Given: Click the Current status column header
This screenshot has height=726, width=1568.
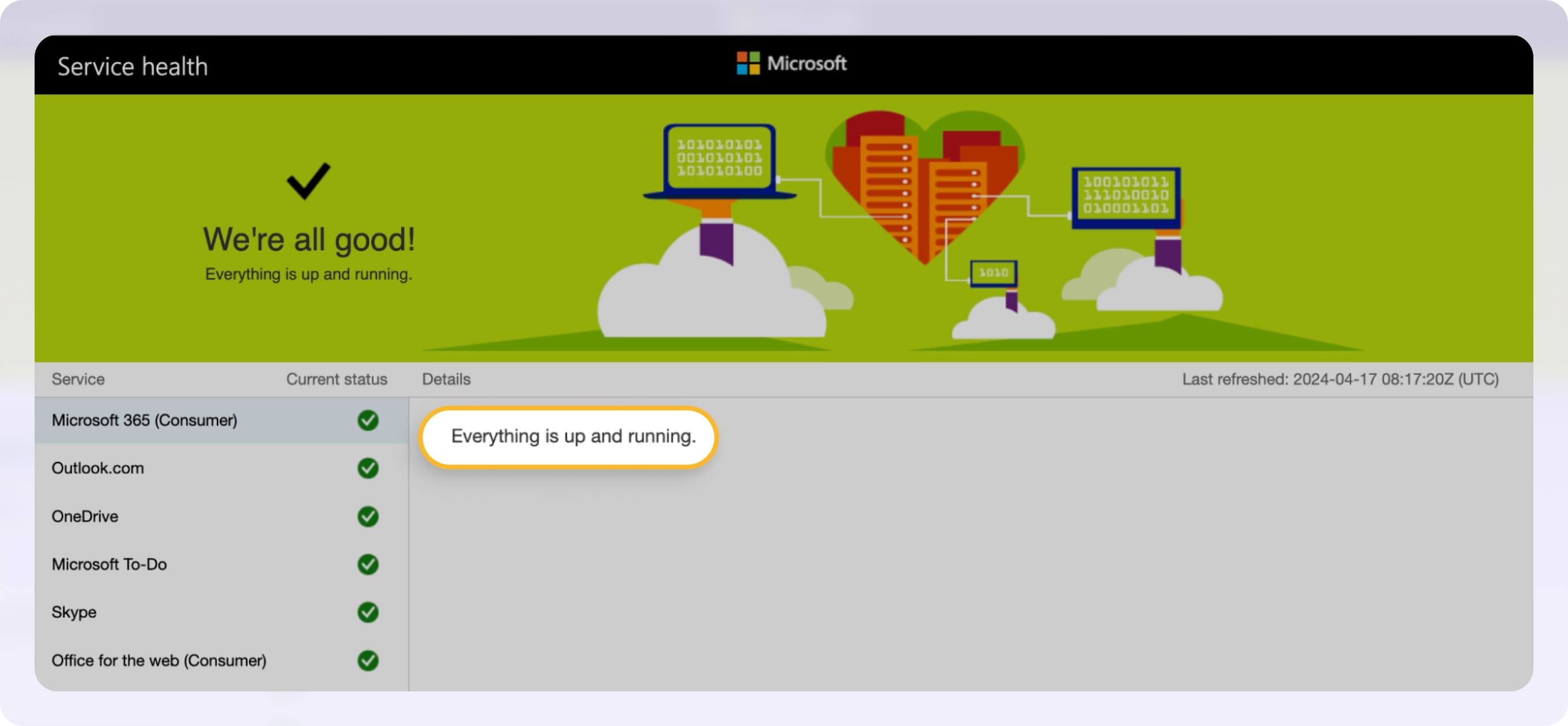Looking at the screenshot, I should [x=337, y=379].
